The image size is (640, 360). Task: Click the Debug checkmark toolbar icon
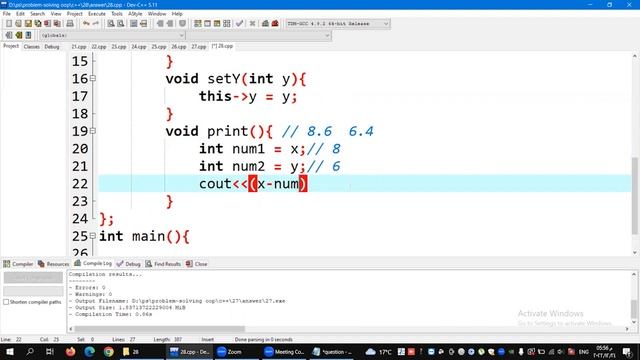(x=240, y=24)
